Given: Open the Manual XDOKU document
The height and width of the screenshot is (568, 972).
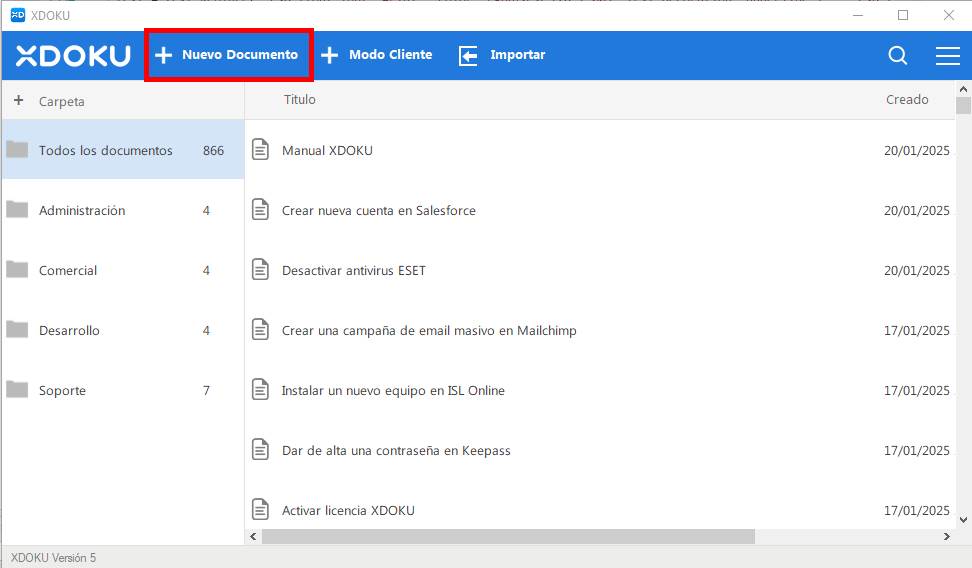Looking at the screenshot, I should [327, 151].
